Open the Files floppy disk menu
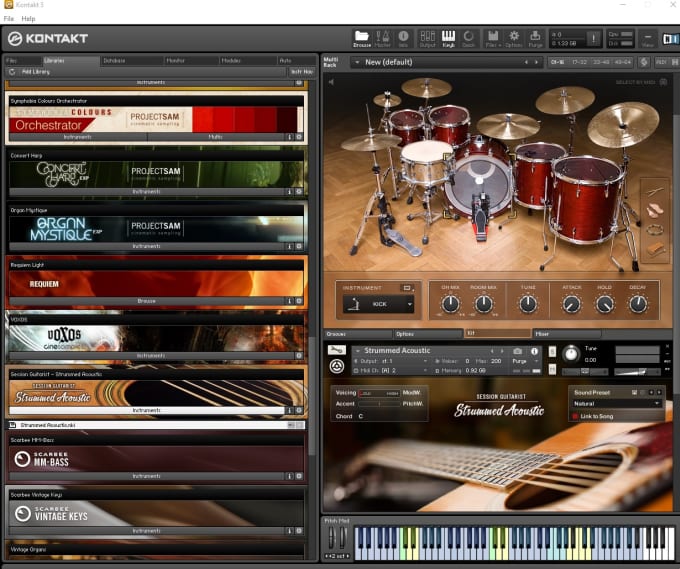 pyautogui.click(x=493, y=39)
